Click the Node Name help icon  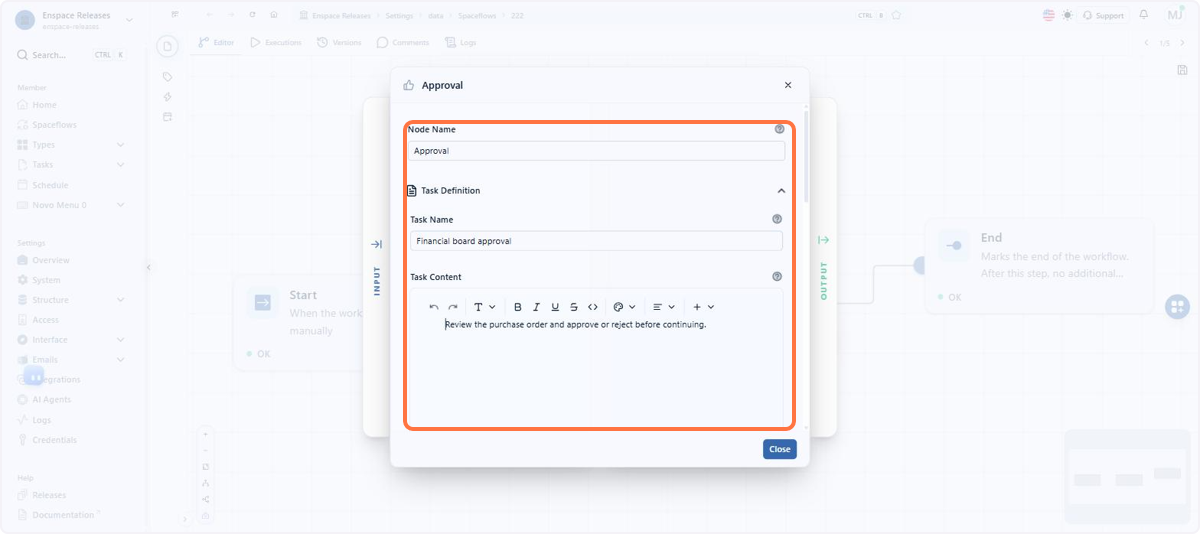[x=780, y=129]
